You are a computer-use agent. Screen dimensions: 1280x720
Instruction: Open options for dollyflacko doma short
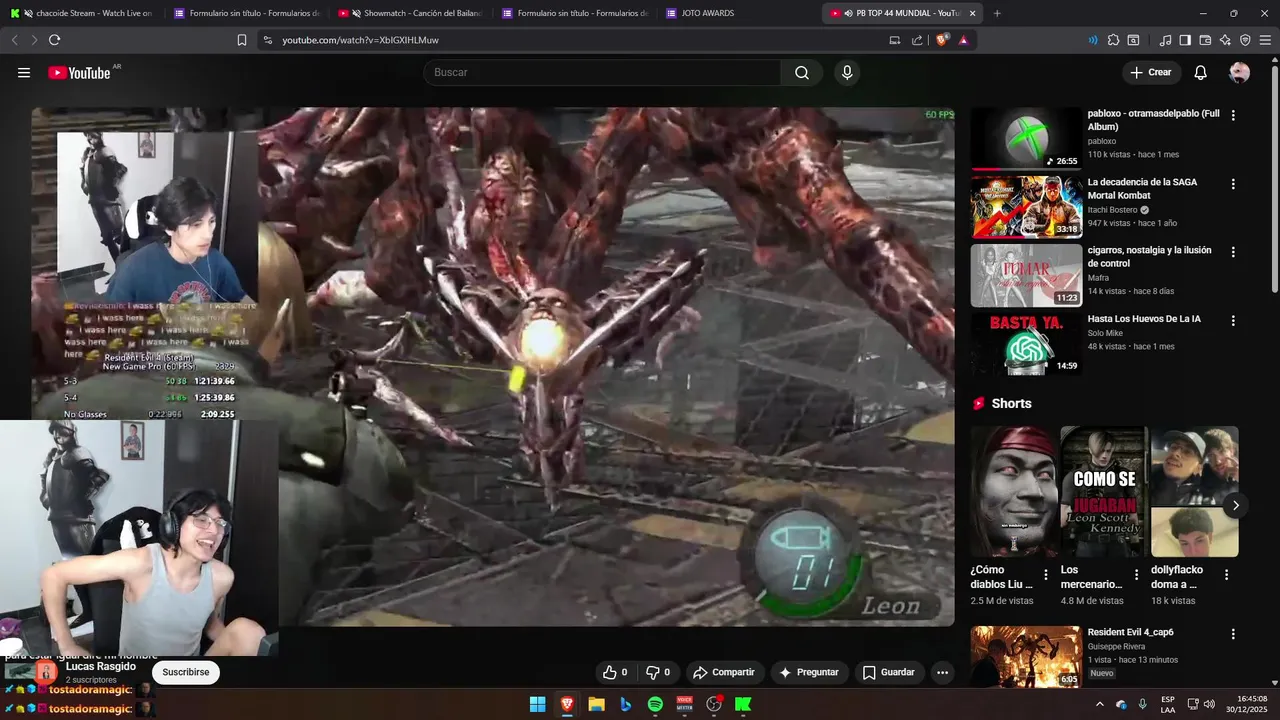(1226, 575)
